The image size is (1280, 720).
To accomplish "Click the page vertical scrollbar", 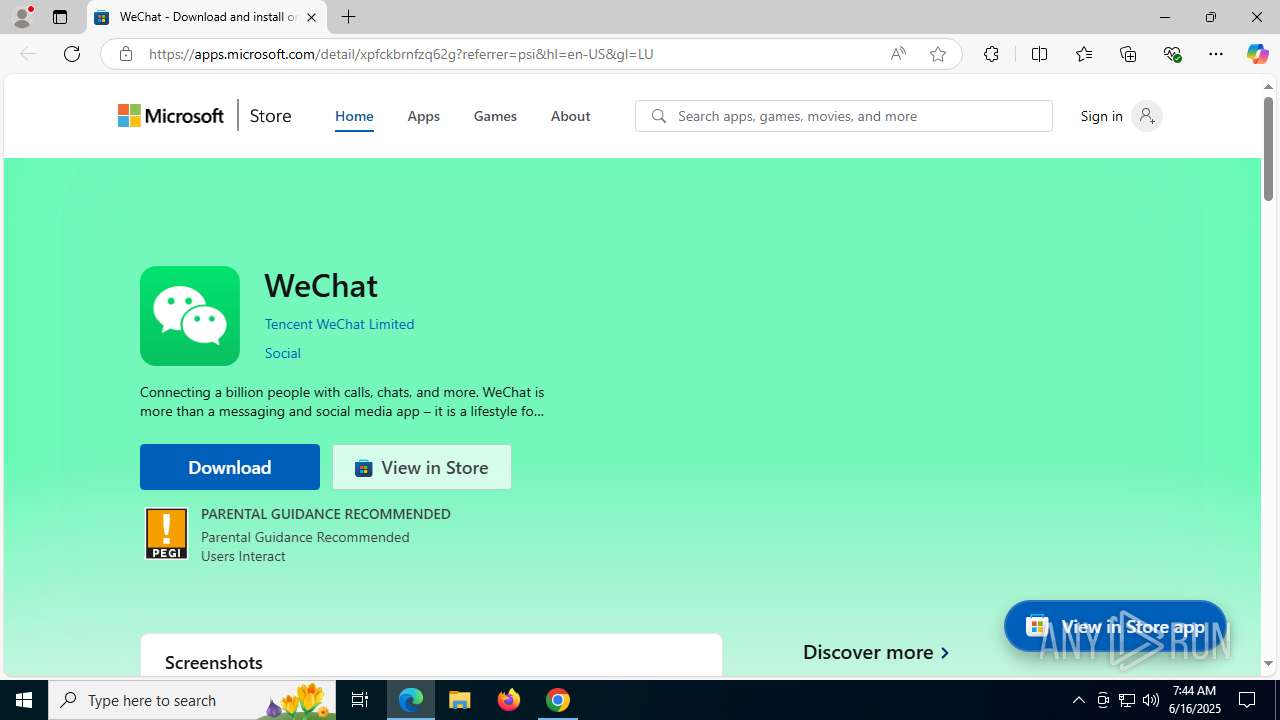I will (1269, 148).
